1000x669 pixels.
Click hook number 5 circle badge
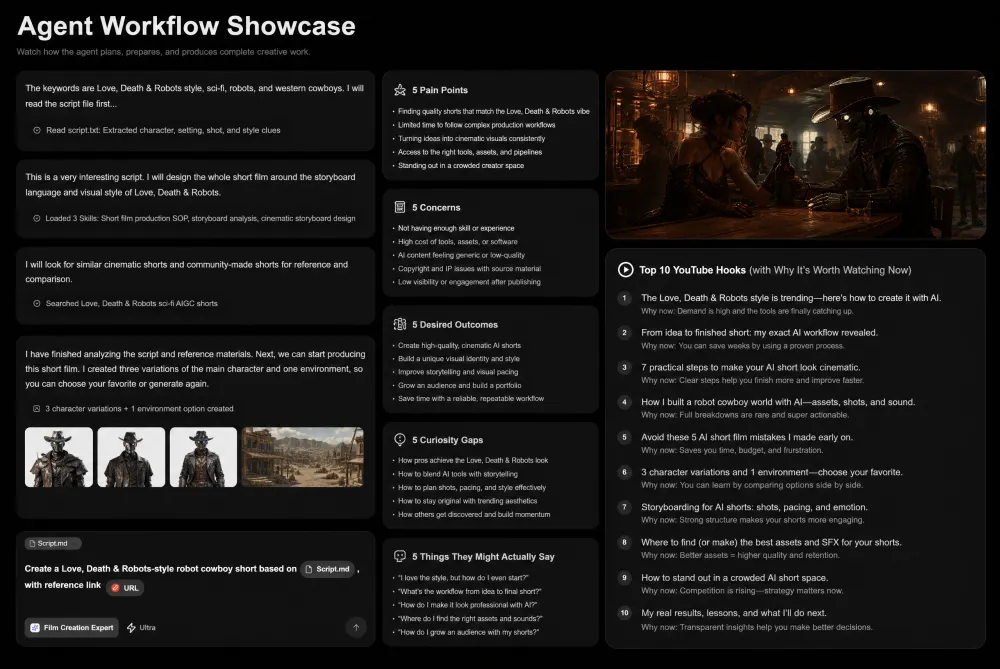pos(624,437)
